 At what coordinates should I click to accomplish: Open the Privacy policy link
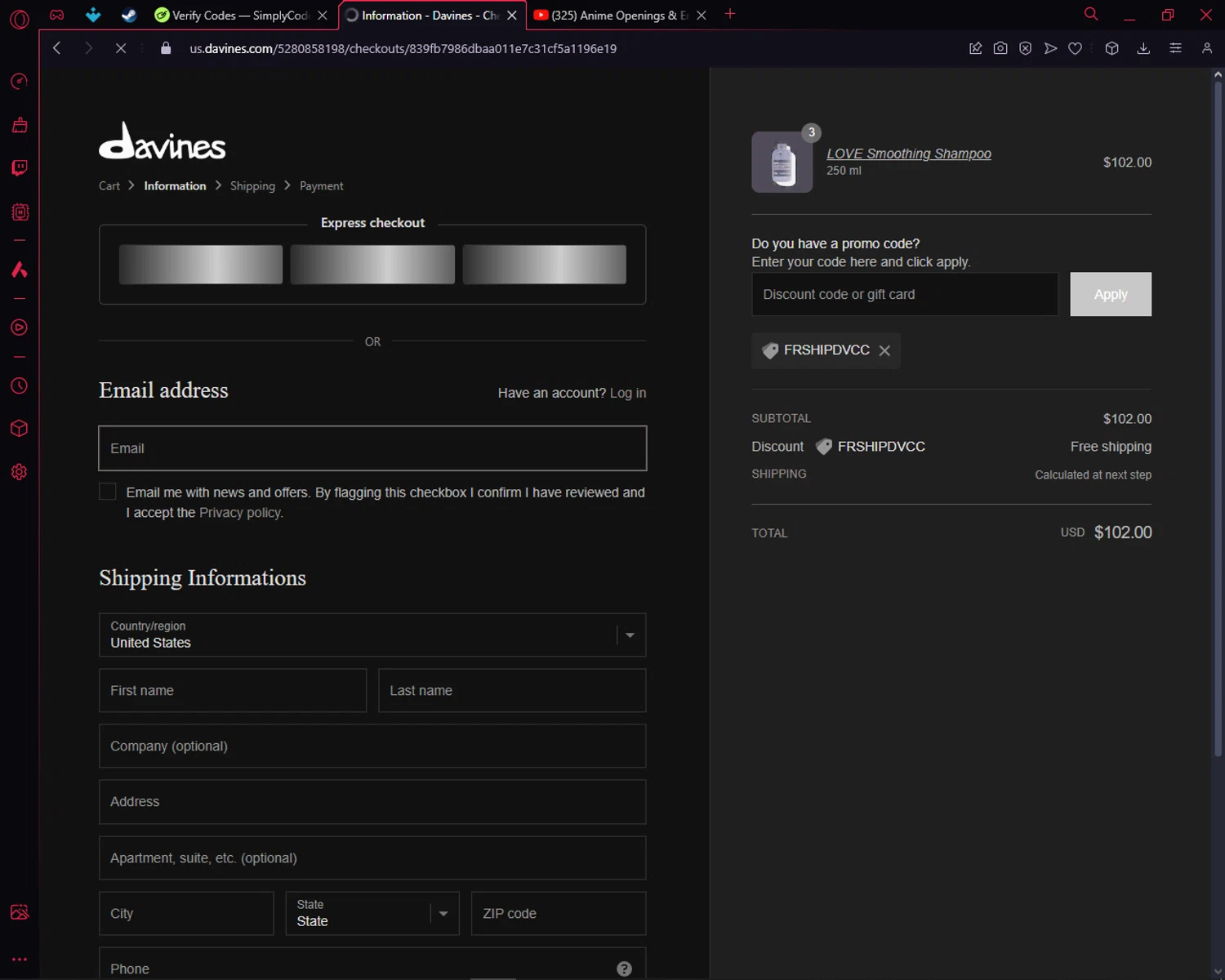pyautogui.click(x=240, y=513)
